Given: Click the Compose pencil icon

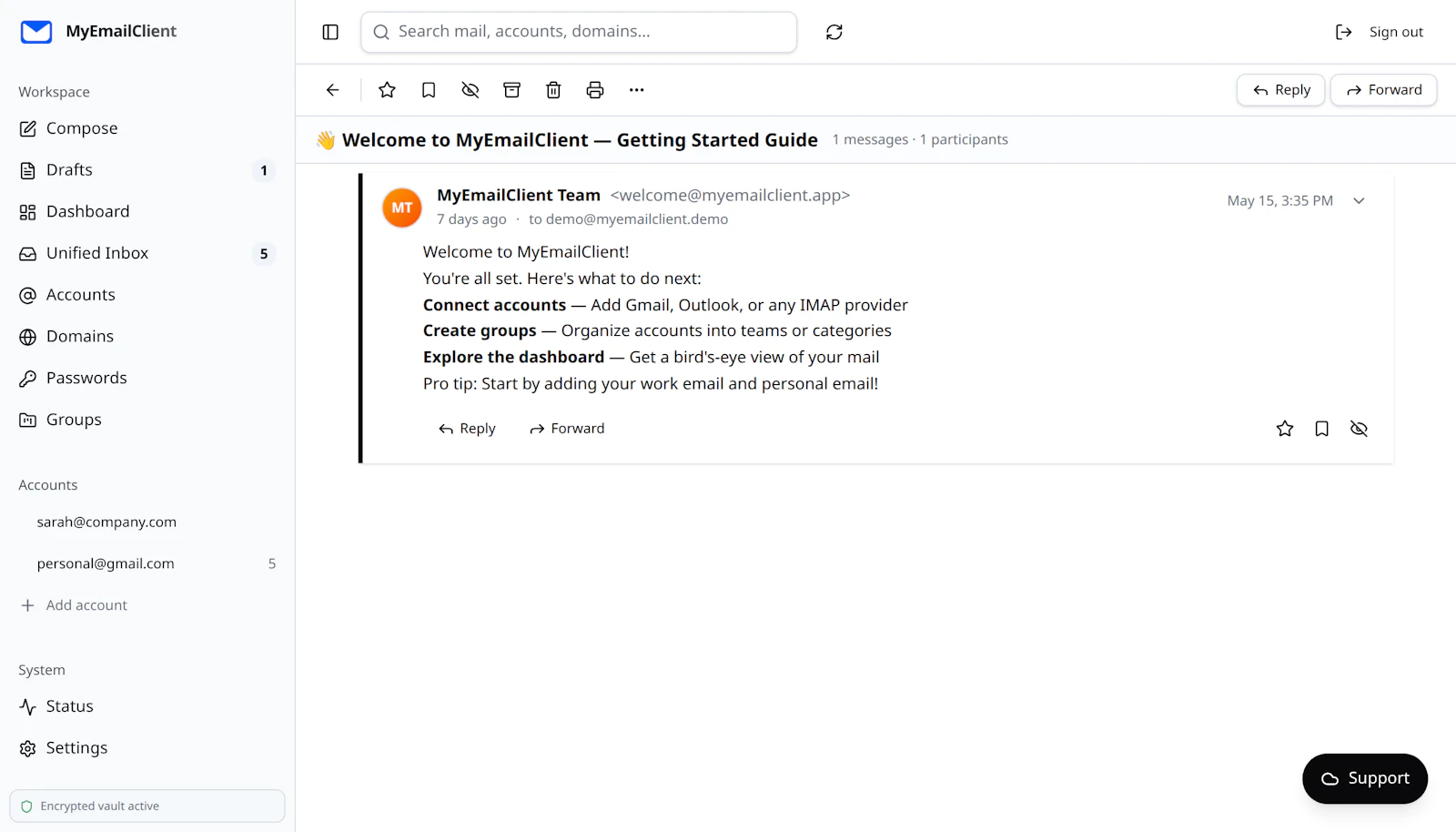Looking at the screenshot, I should coord(28,128).
